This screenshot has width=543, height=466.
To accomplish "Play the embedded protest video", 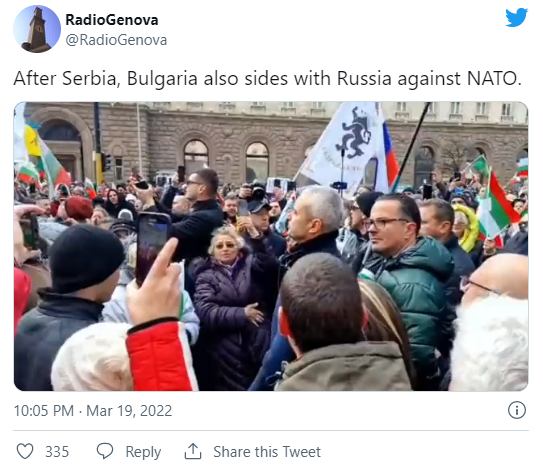I will pos(271,246).
